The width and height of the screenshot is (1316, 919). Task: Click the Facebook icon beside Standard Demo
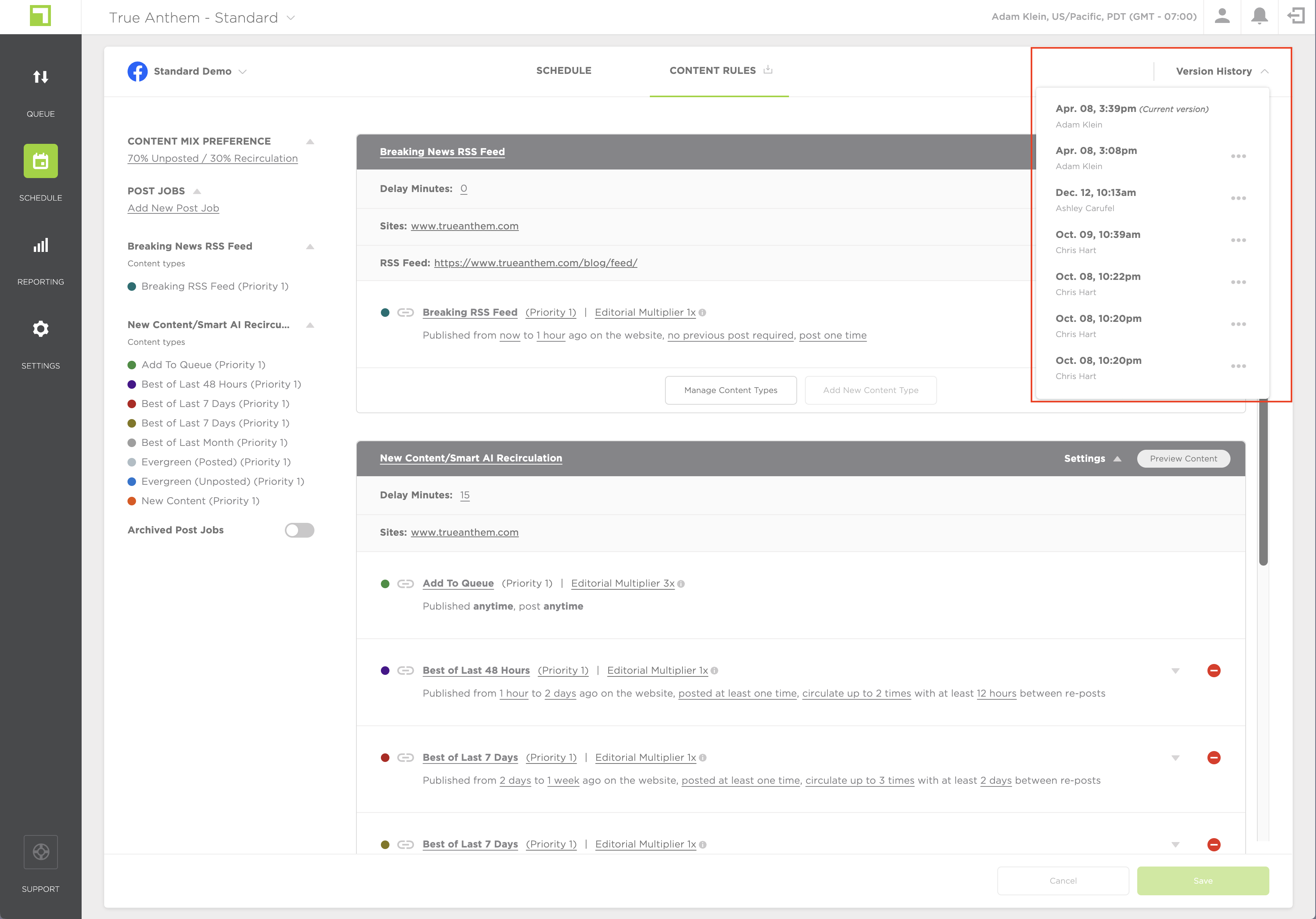[x=138, y=71]
